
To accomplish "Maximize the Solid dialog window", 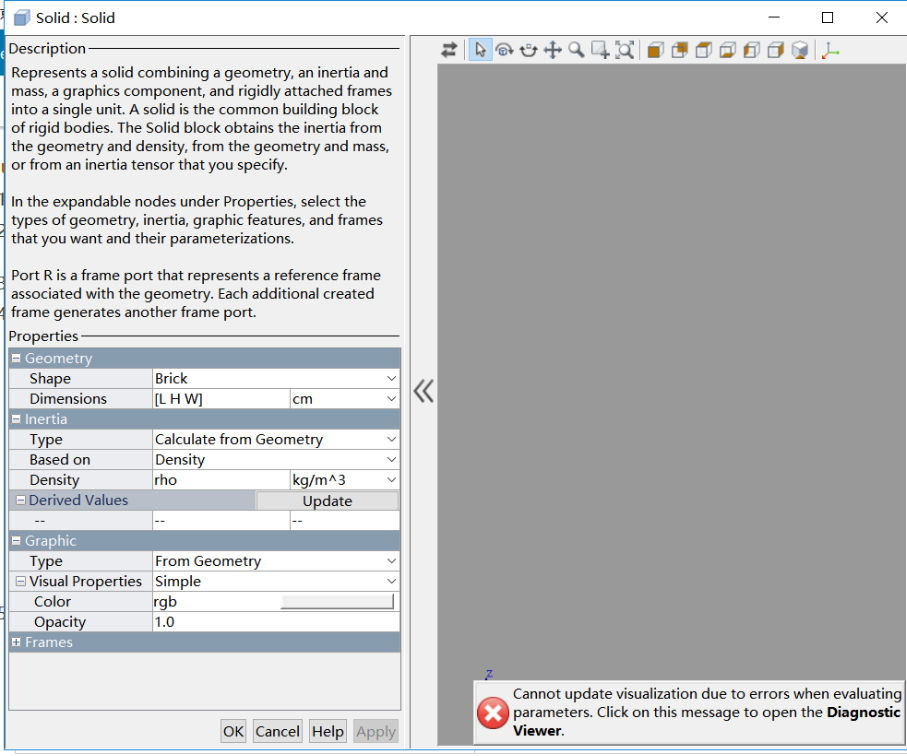I will [827, 17].
